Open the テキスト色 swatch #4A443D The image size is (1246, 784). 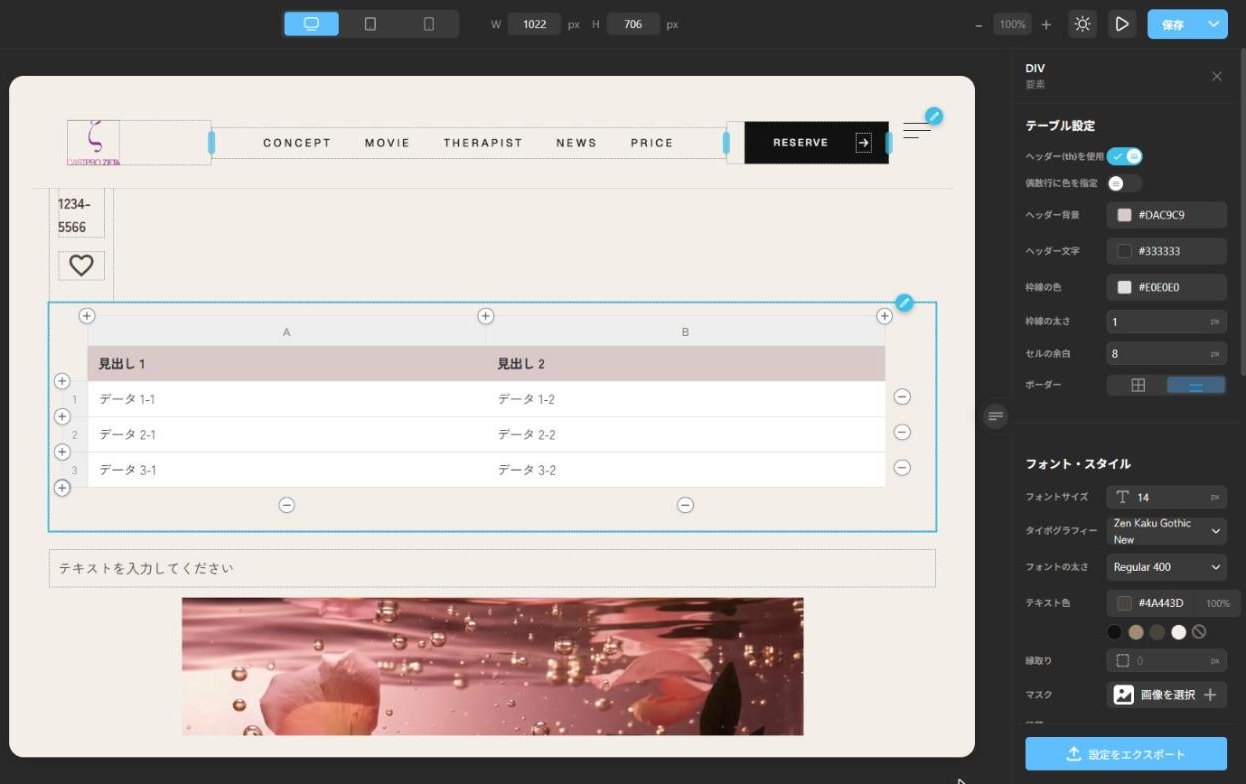click(1124, 603)
